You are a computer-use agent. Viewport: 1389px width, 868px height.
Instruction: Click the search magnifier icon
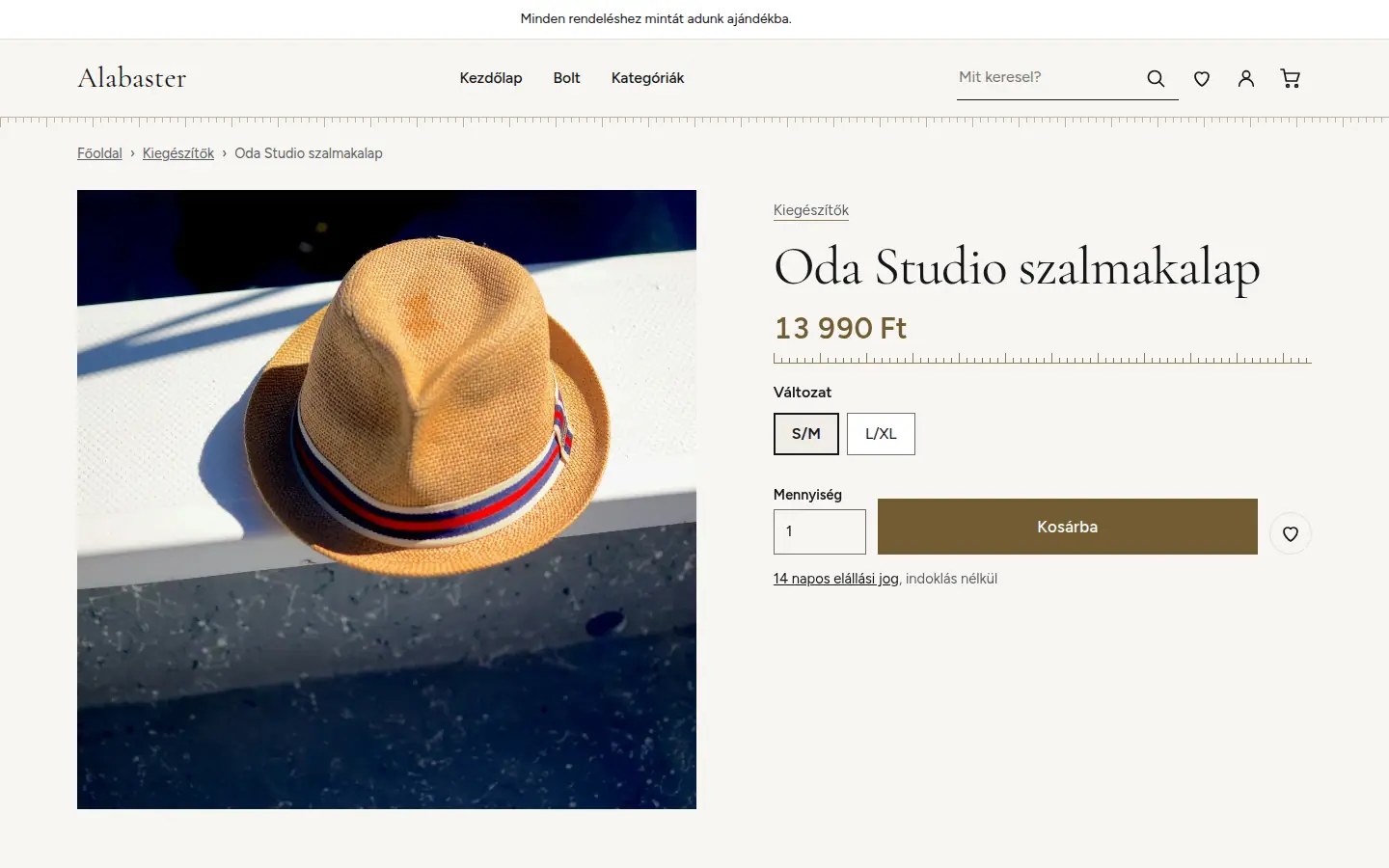1156,78
